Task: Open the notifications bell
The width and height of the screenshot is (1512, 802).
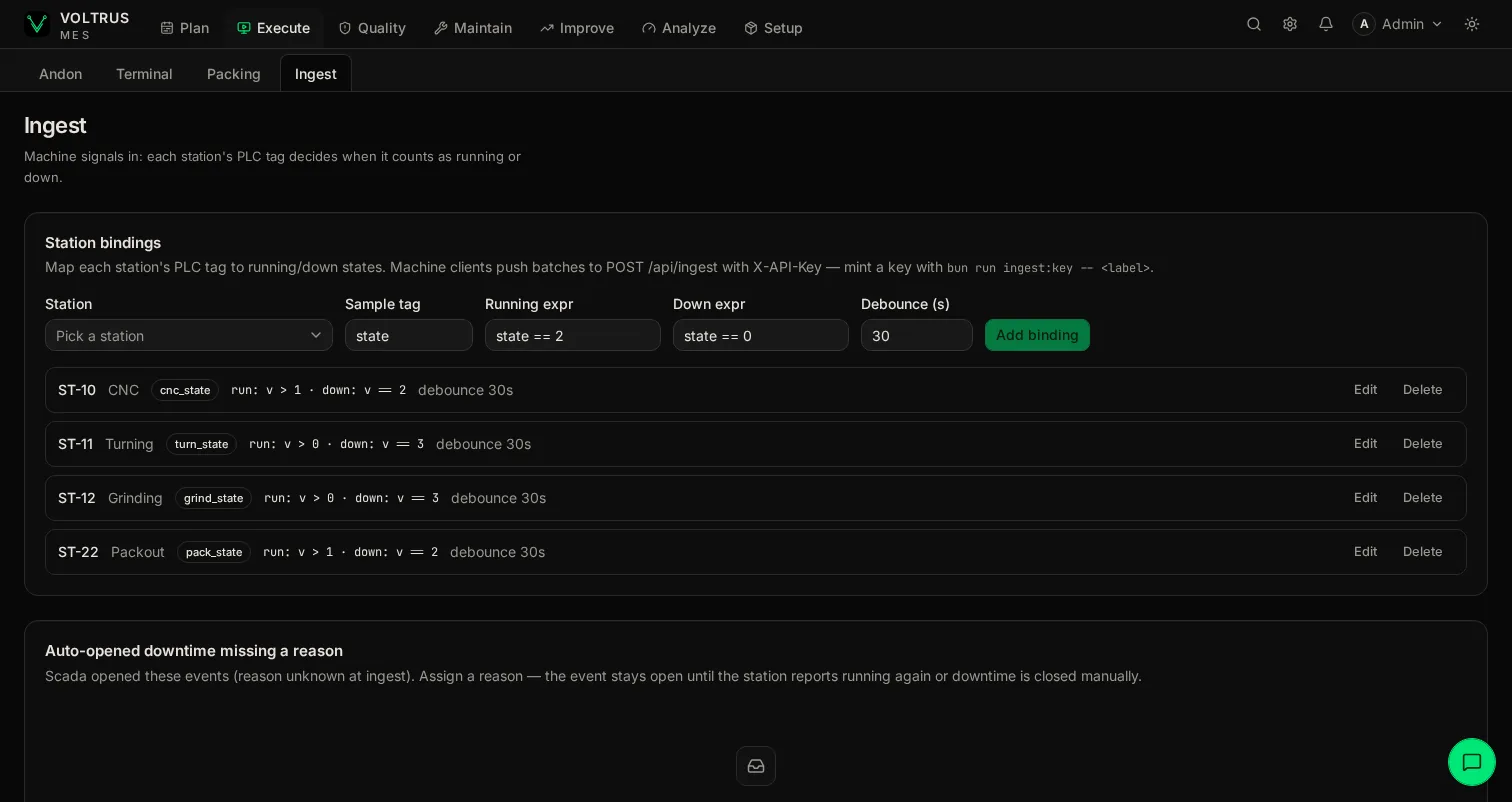Action: [1326, 24]
